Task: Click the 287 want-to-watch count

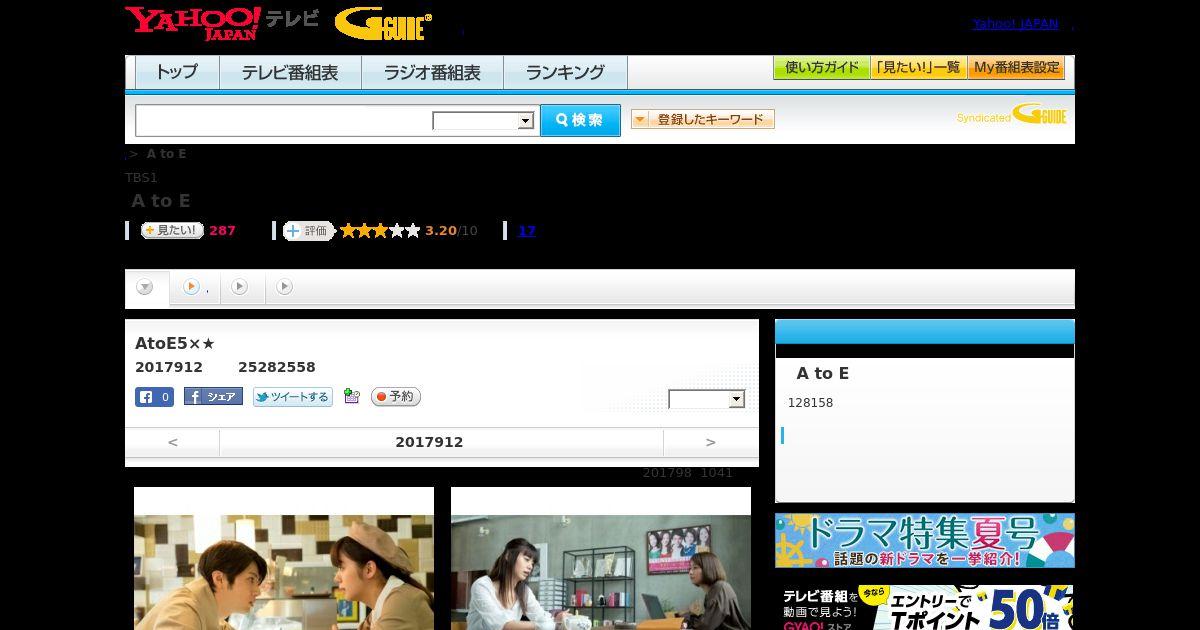Action: (222, 231)
